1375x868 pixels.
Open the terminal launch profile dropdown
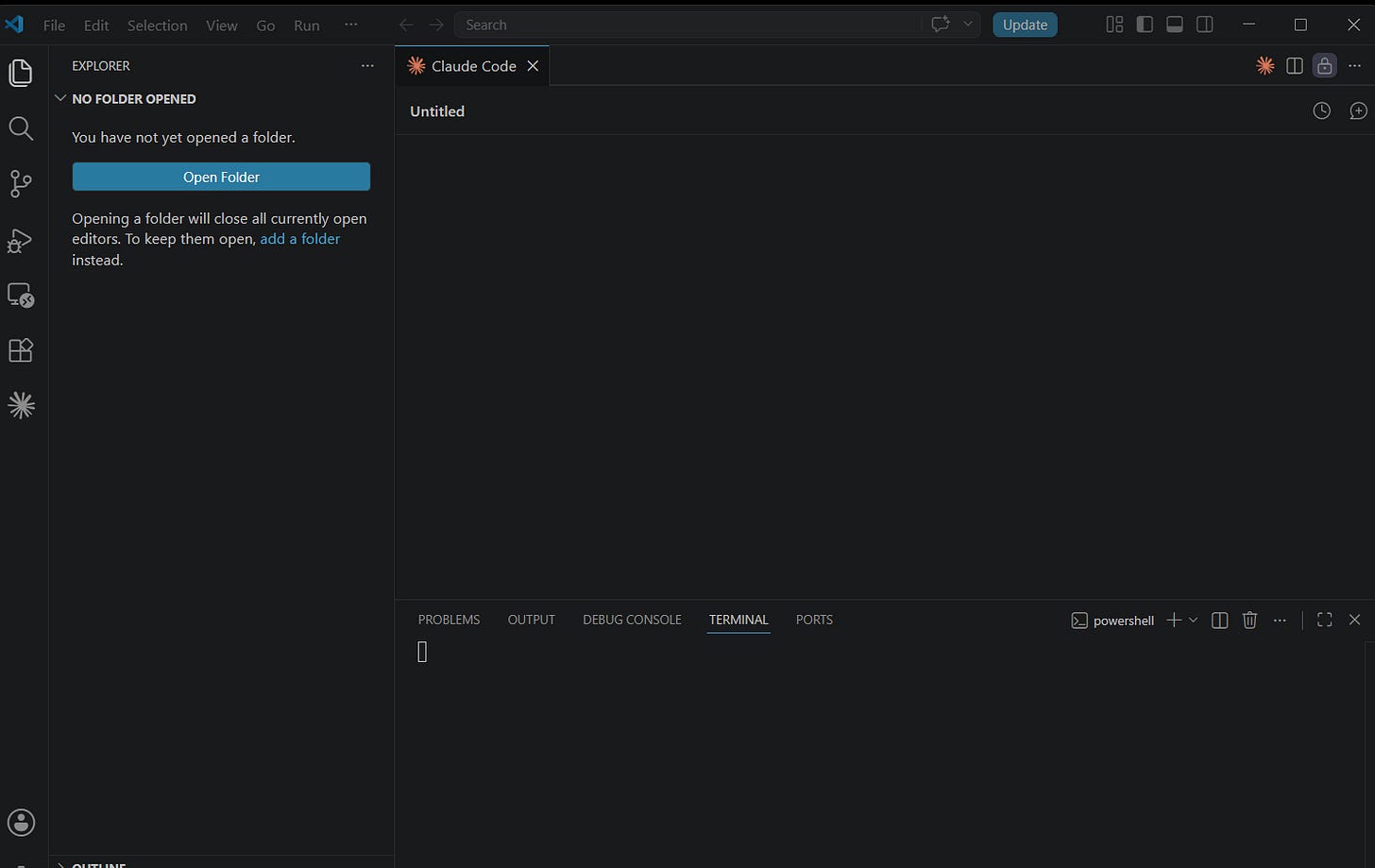click(1194, 620)
